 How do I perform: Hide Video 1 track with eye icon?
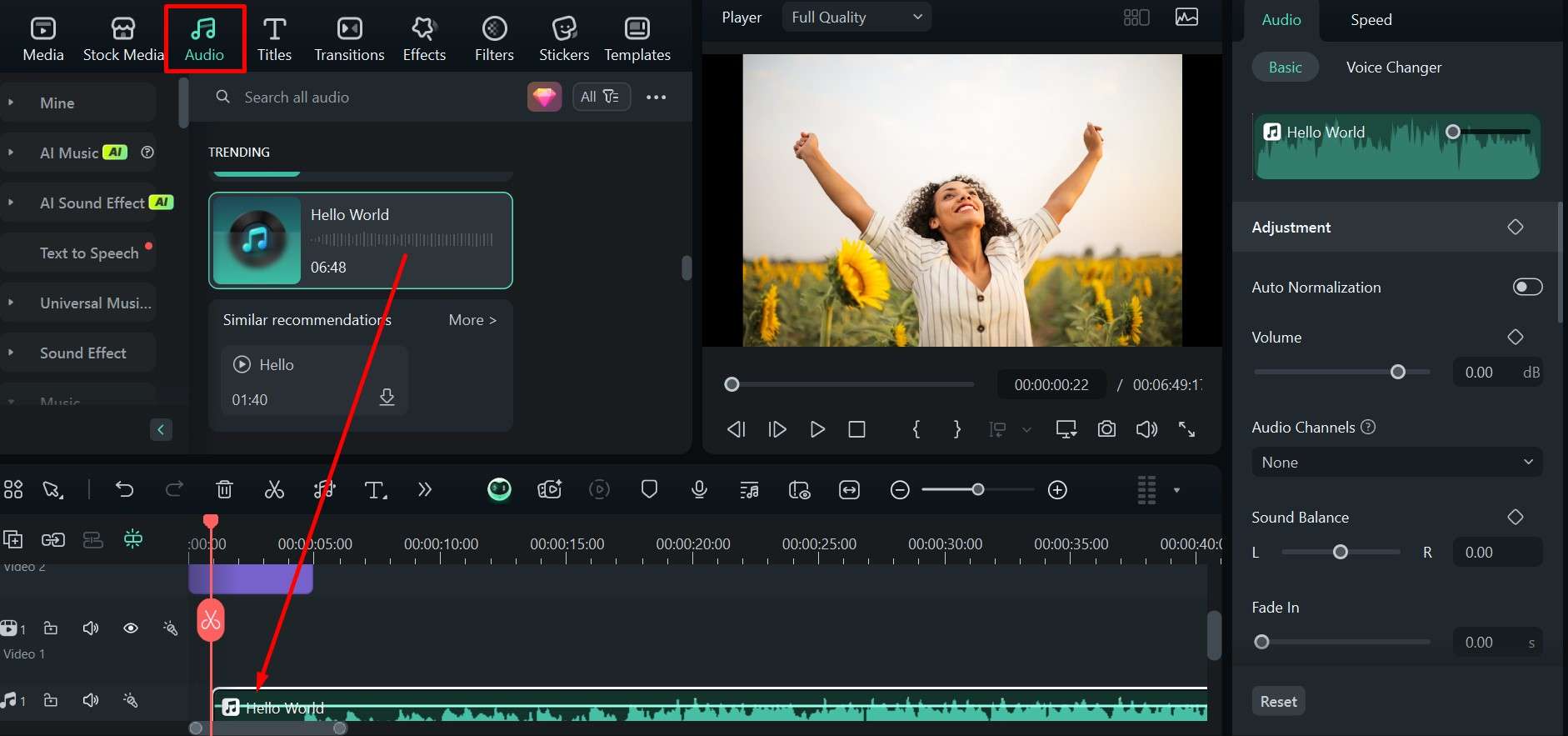point(131,628)
